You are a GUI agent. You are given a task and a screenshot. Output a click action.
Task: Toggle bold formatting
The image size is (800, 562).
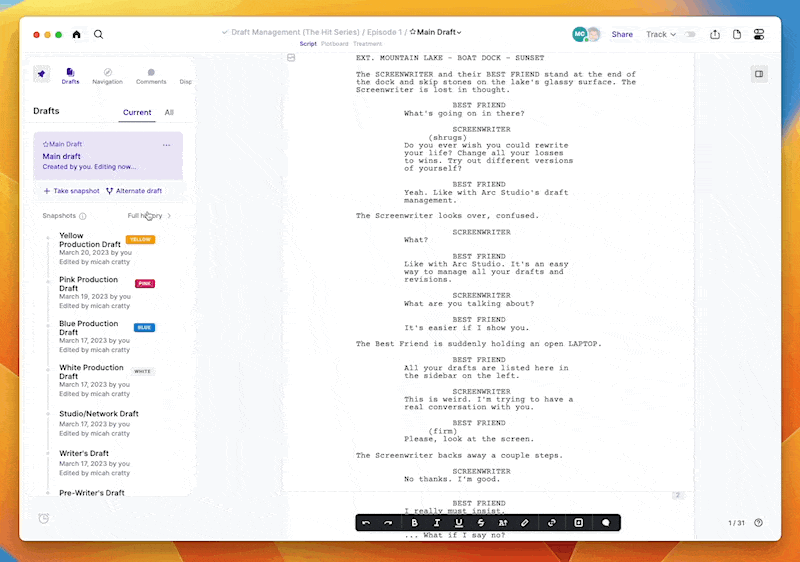[414, 523]
